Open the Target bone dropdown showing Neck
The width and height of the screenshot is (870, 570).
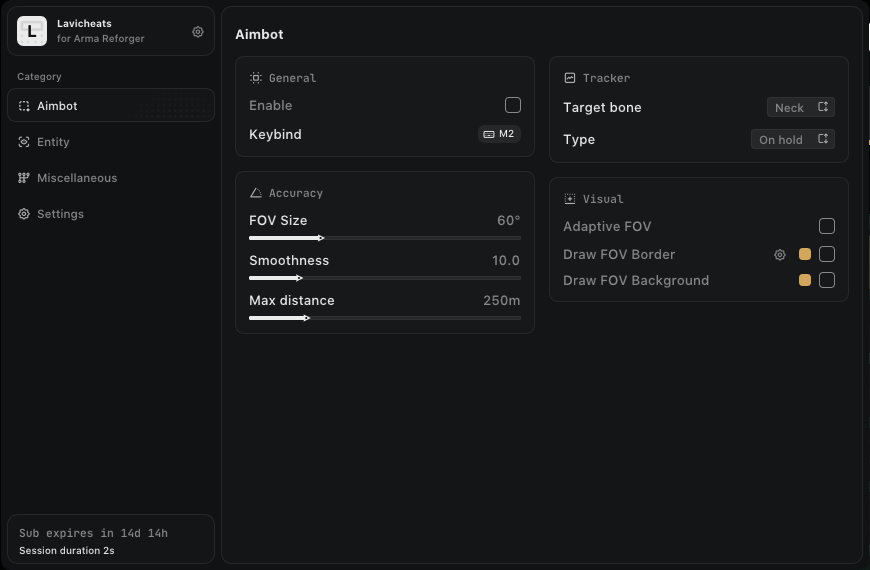(800, 107)
